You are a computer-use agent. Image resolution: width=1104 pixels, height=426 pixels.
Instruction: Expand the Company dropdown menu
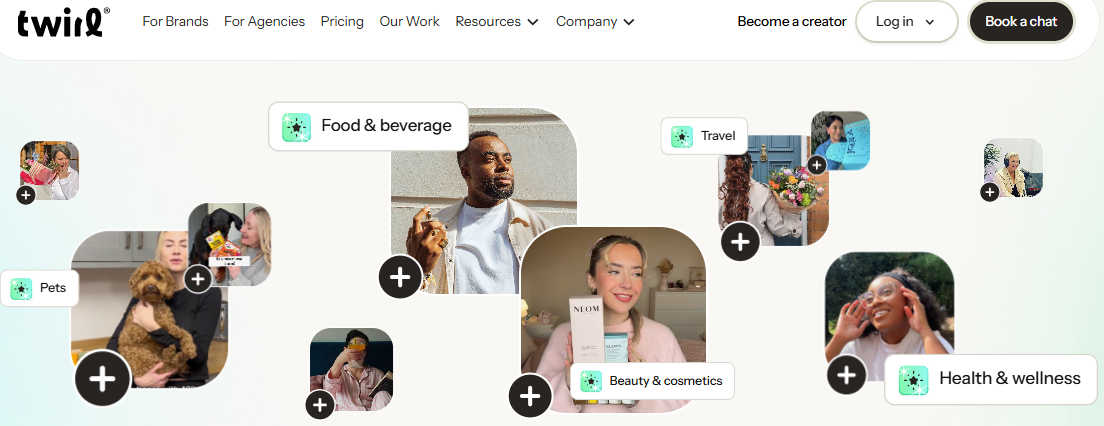click(594, 21)
